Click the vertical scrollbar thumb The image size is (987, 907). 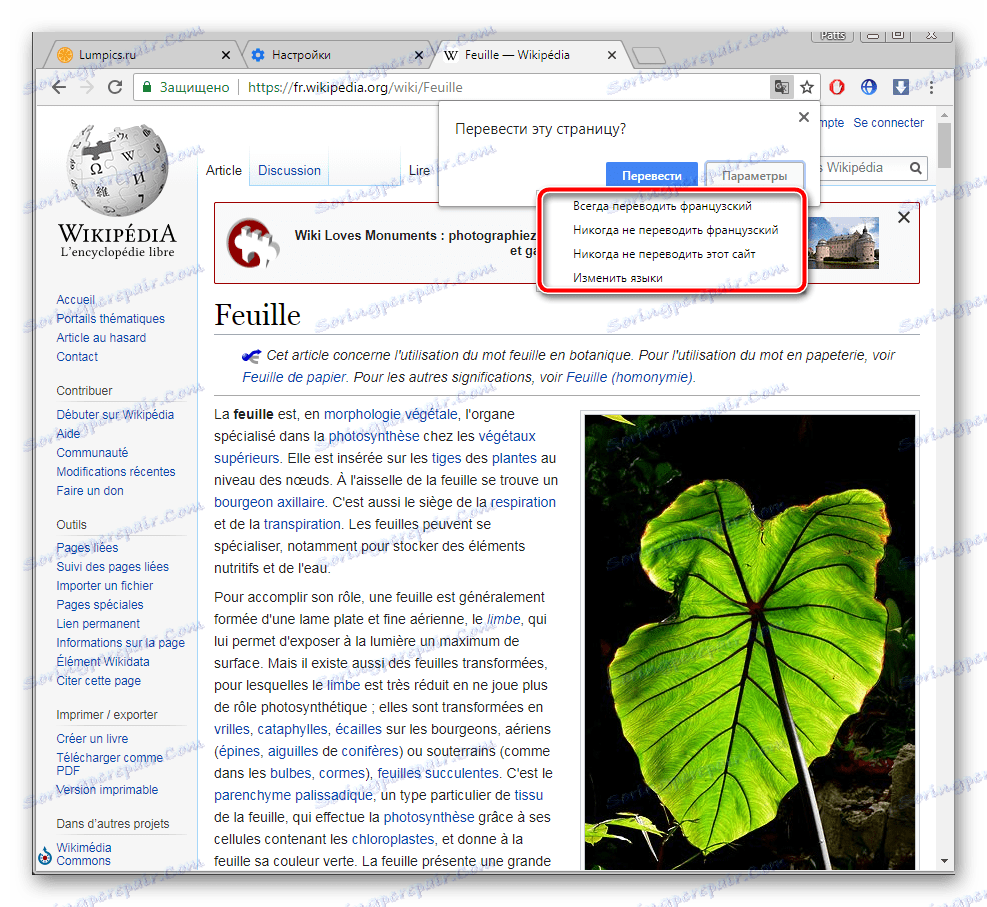(x=944, y=145)
